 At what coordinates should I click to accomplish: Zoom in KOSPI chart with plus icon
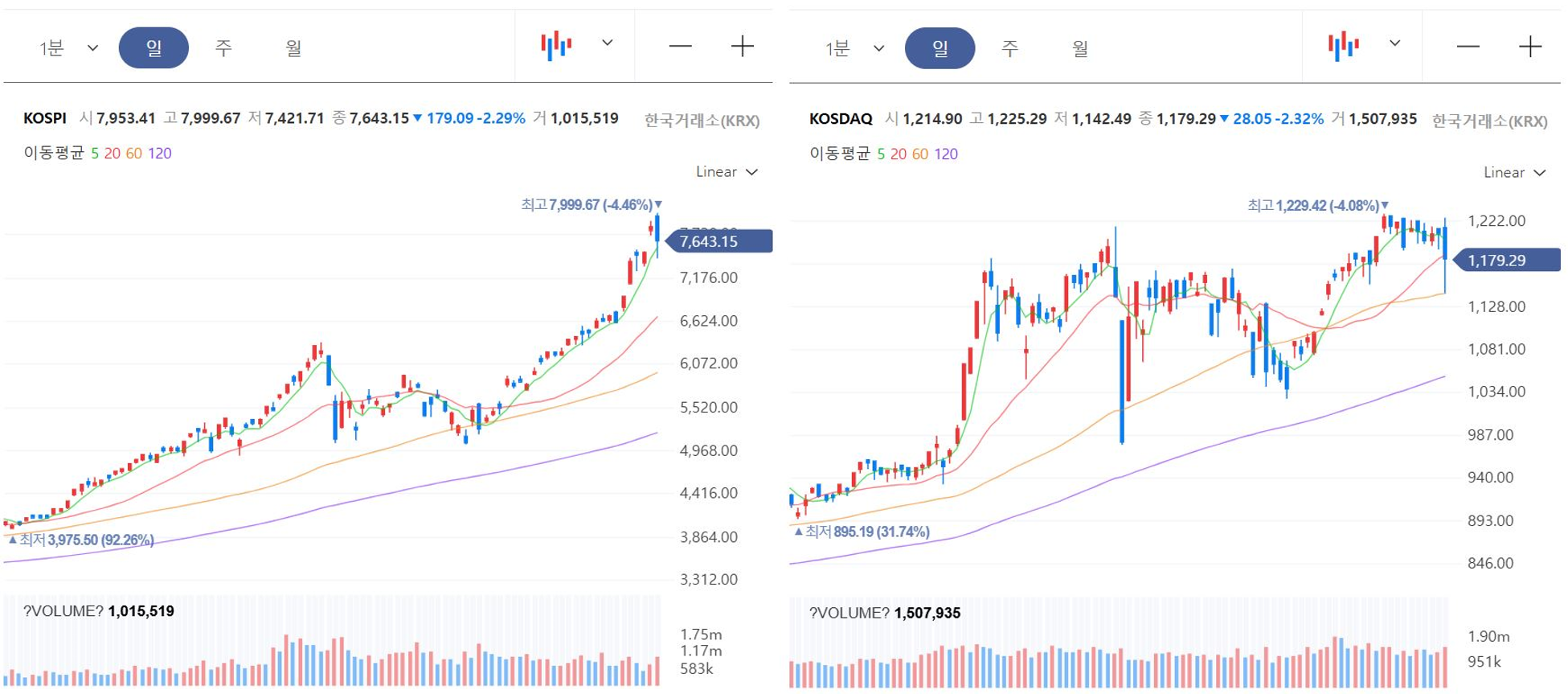(x=743, y=46)
